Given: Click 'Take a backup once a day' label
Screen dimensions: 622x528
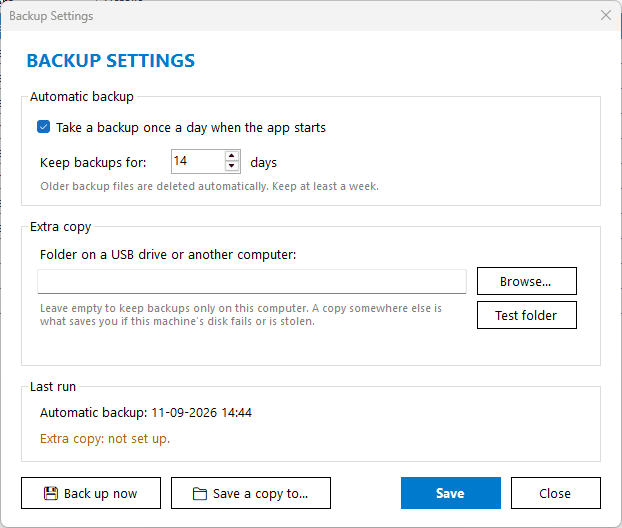Looking at the screenshot, I should (x=190, y=128).
